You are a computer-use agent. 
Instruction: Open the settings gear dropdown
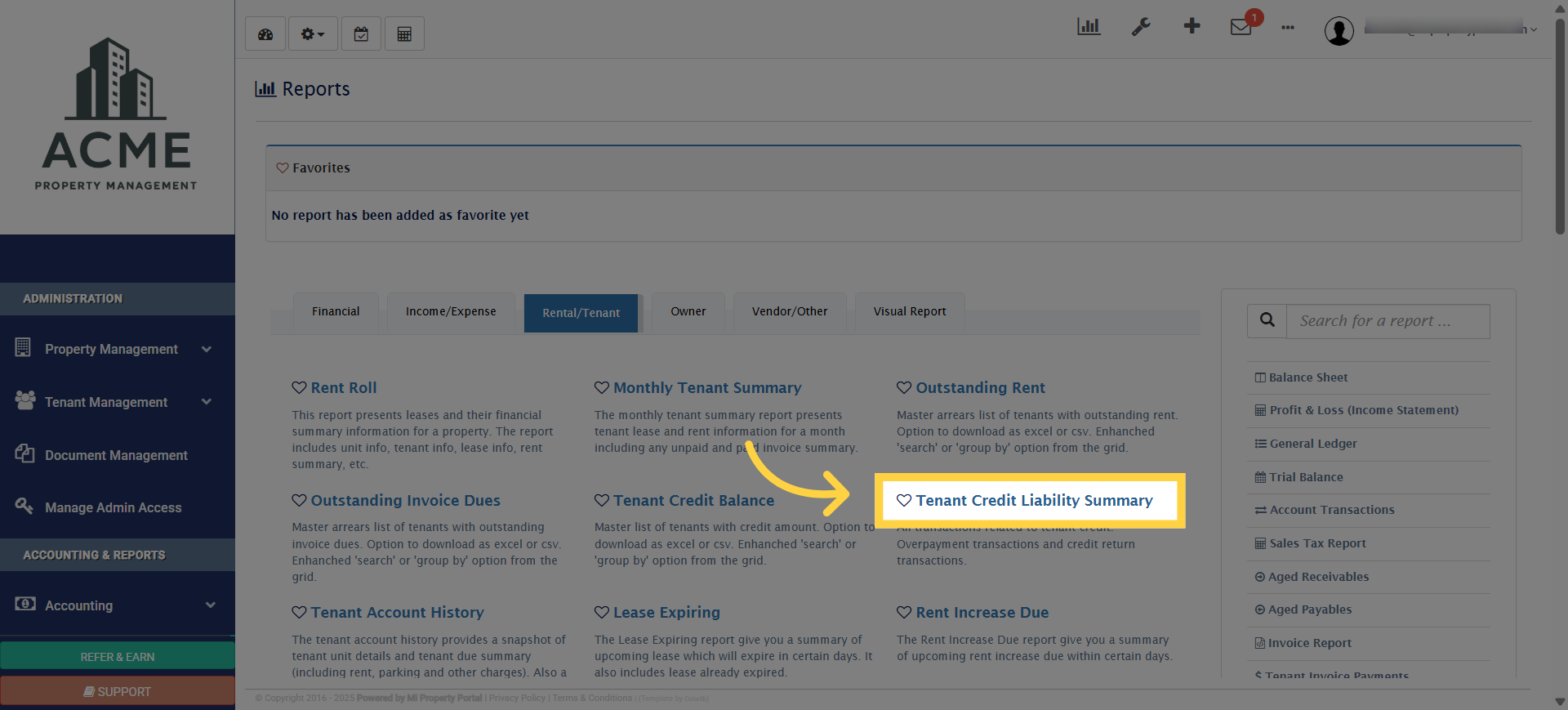313,34
